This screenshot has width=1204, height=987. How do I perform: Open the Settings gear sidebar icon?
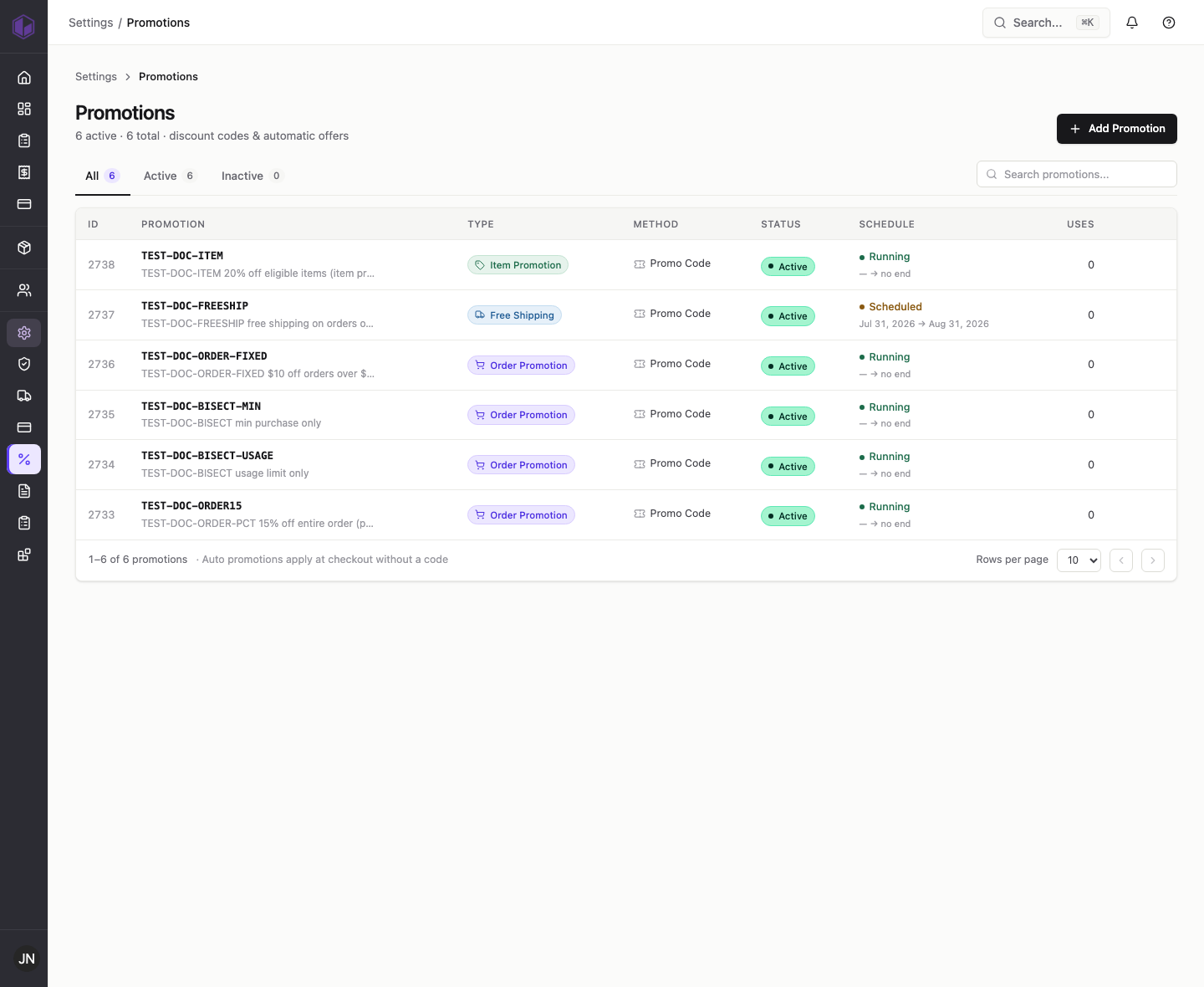(24, 333)
